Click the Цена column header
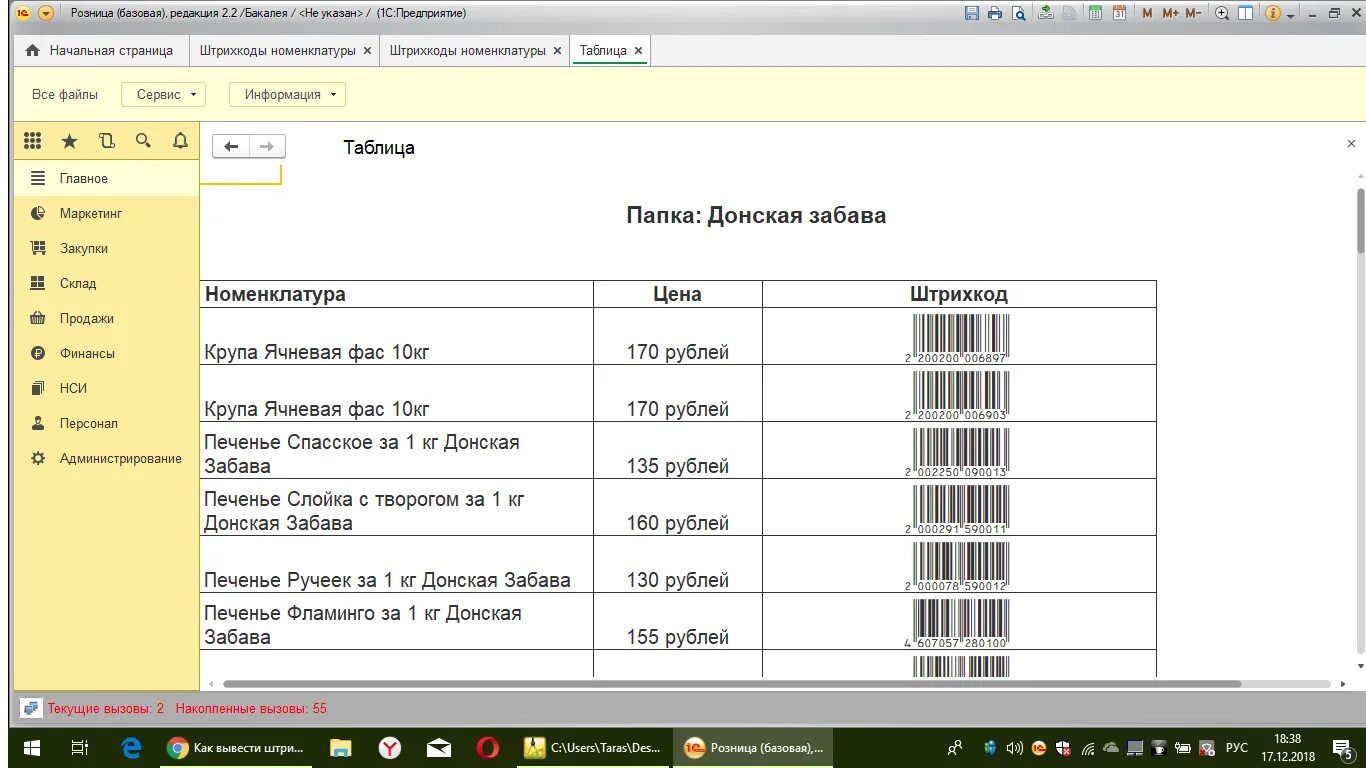 pyautogui.click(x=678, y=294)
